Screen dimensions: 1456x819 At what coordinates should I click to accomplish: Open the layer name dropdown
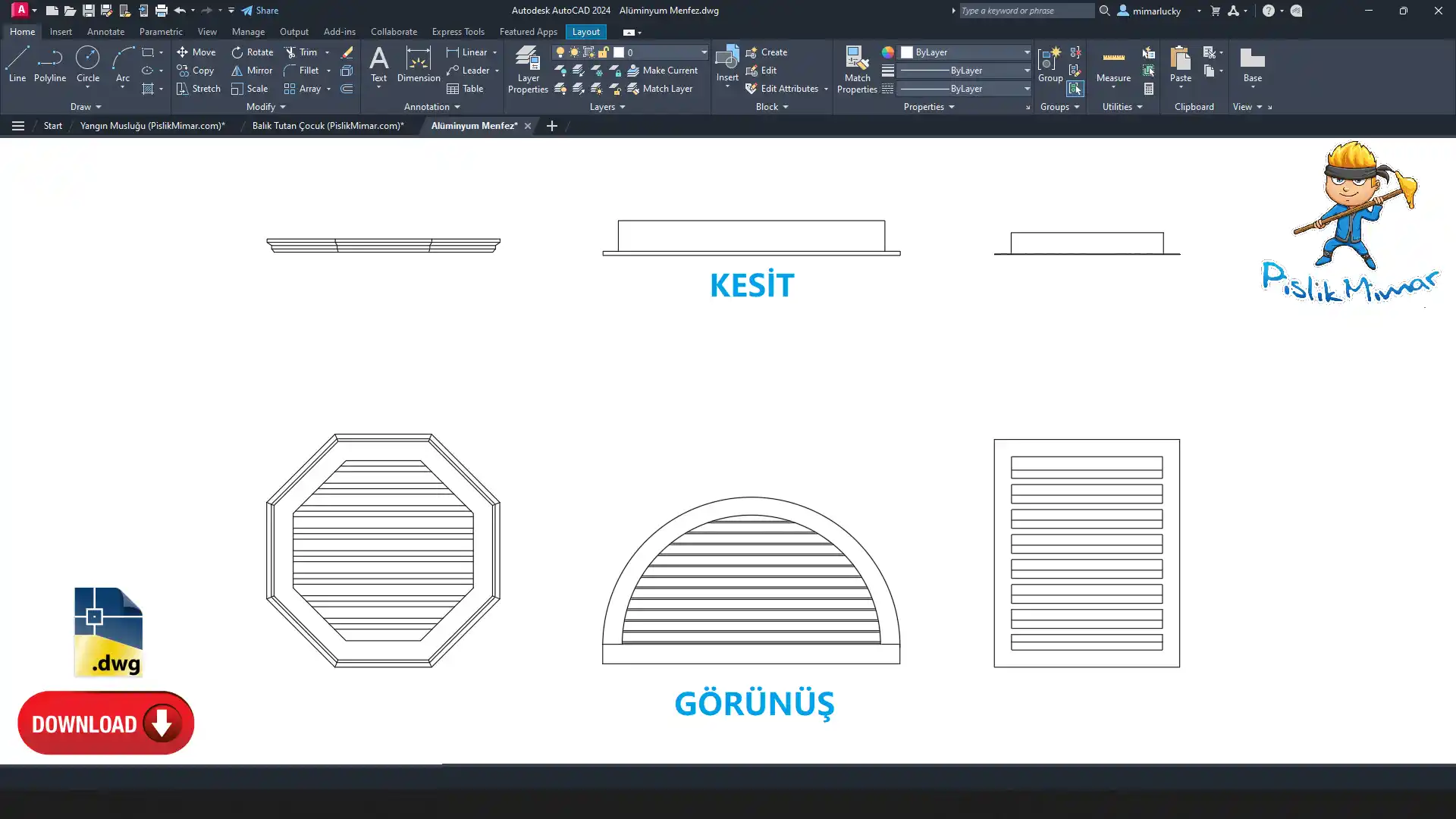point(703,52)
